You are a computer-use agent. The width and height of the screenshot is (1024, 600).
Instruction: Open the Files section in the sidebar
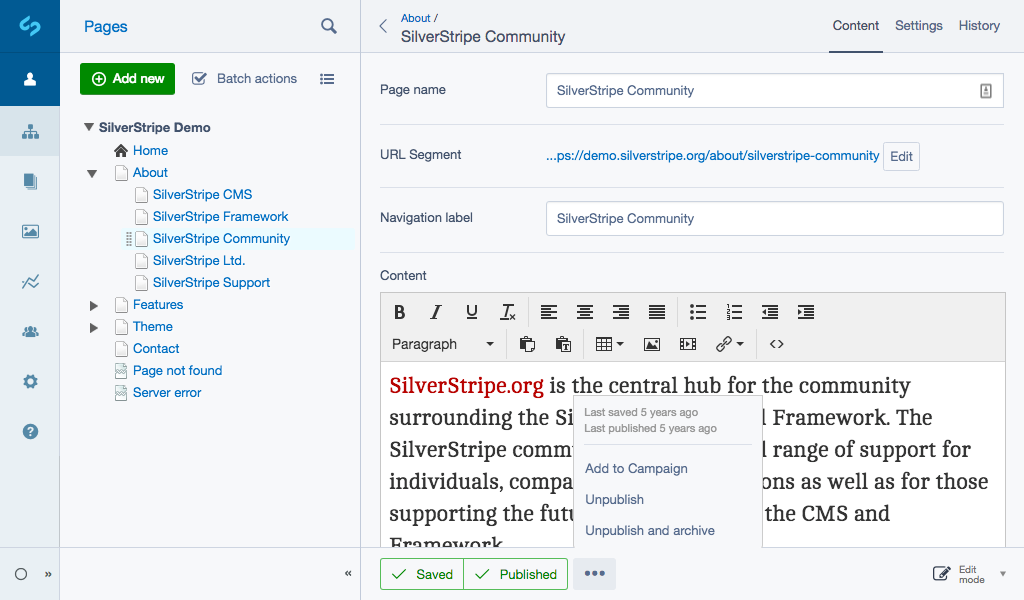[x=30, y=181]
